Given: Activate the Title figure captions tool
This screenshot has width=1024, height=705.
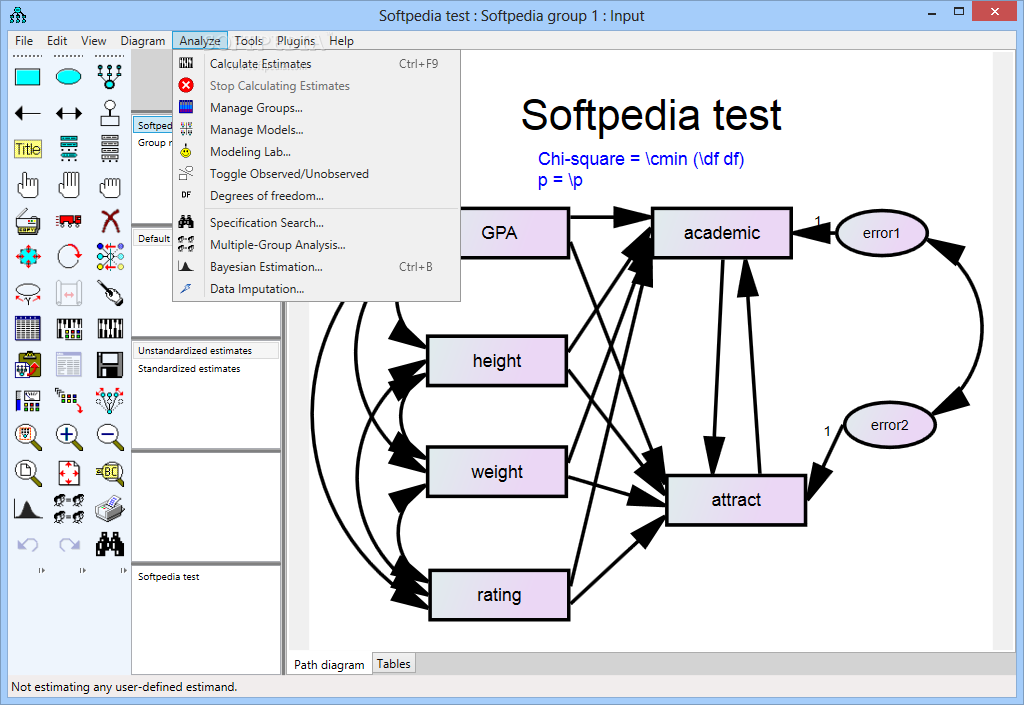Looking at the screenshot, I should (x=27, y=149).
